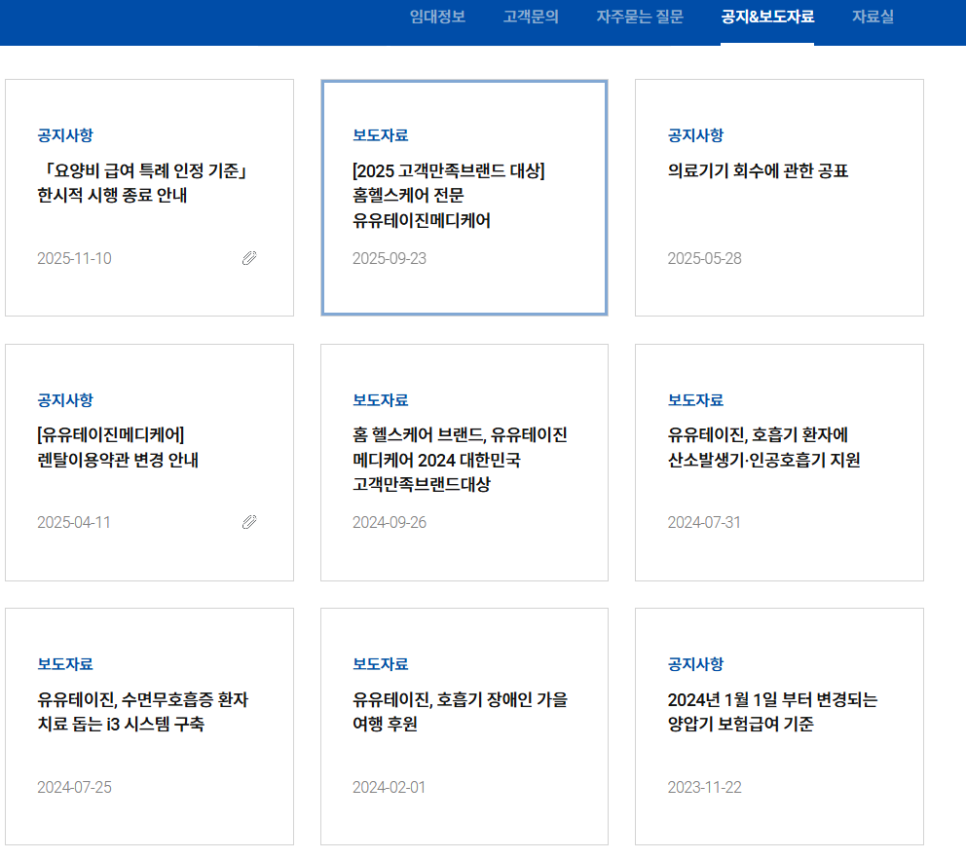Click 공지사항 label on 렌탈이용약관 card
The width and height of the screenshot is (966, 859).
tap(65, 400)
